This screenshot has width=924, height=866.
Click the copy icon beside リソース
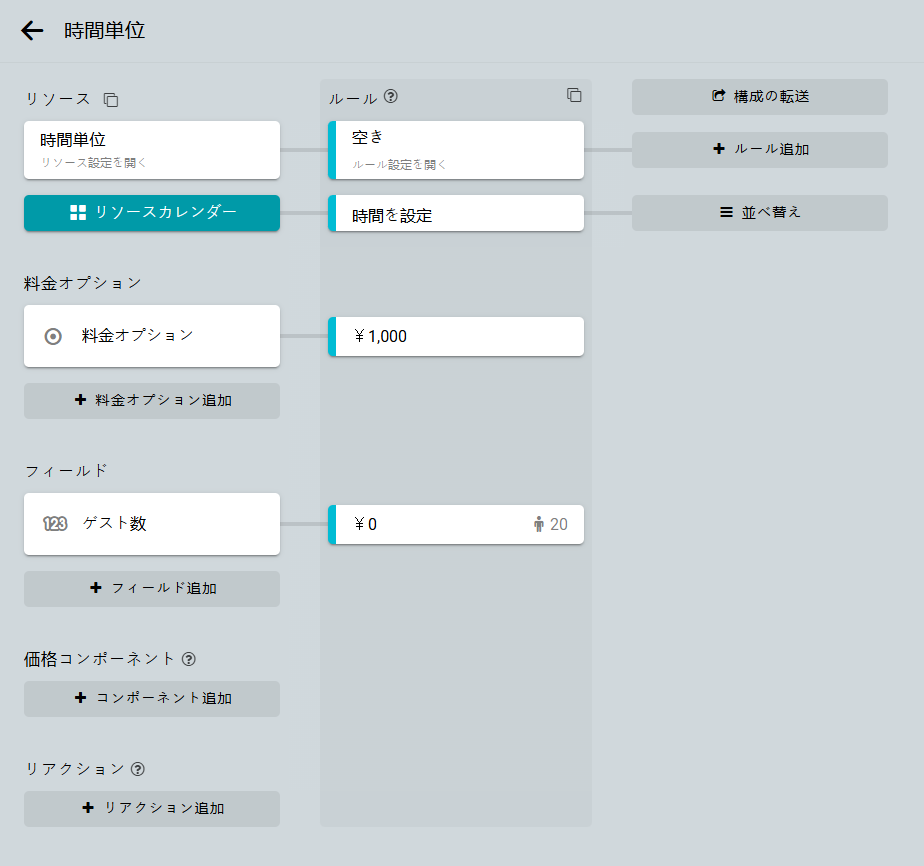[x=111, y=100]
